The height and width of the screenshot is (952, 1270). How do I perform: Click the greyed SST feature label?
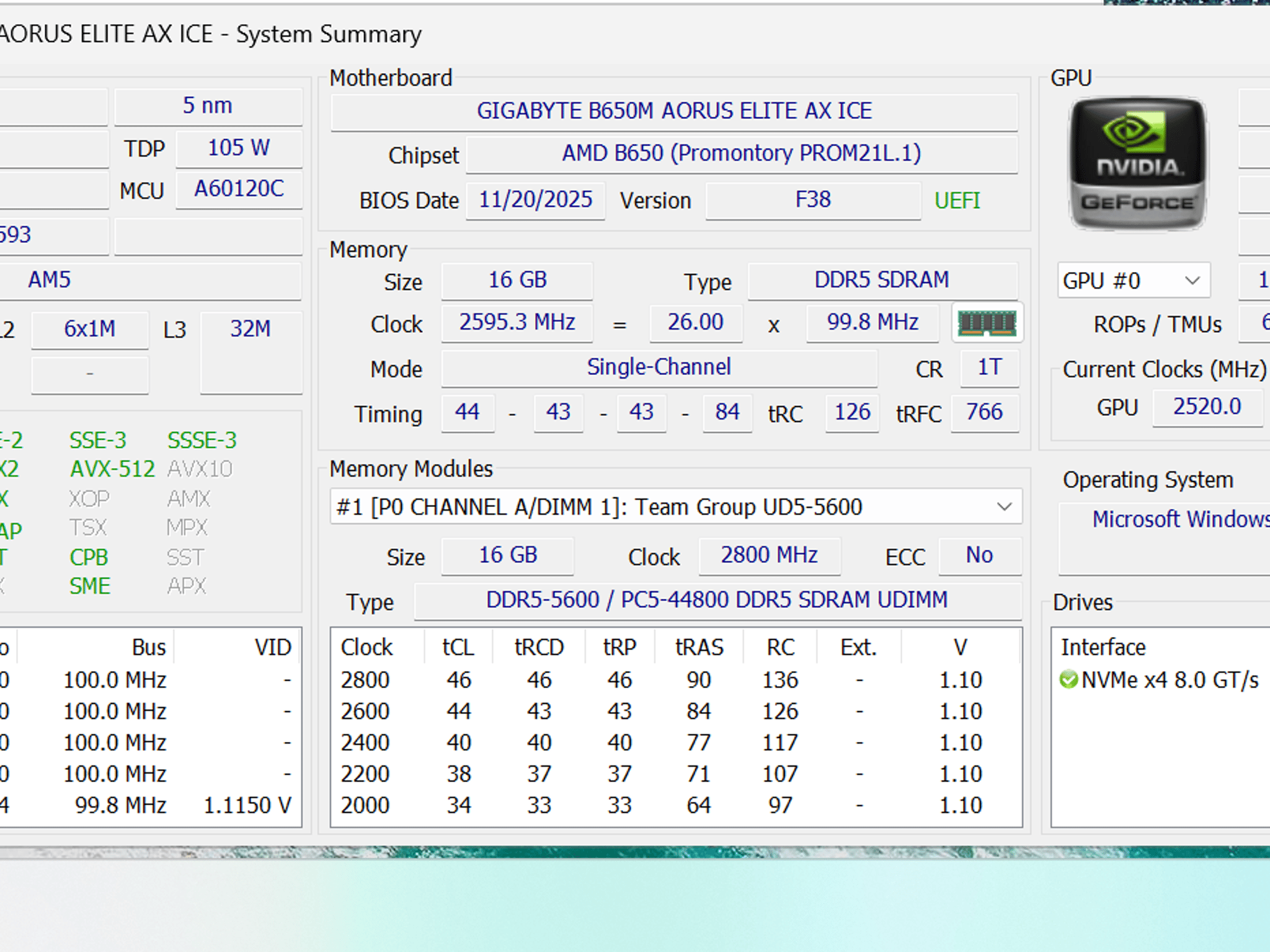click(185, 558)
